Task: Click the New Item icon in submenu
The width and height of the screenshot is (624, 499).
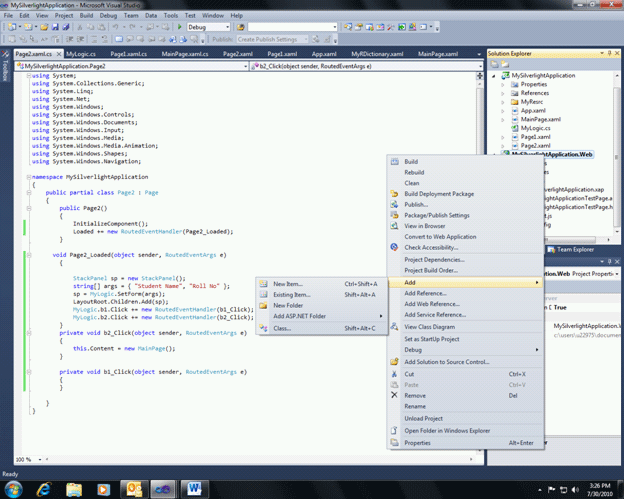Action: [264, 284]
